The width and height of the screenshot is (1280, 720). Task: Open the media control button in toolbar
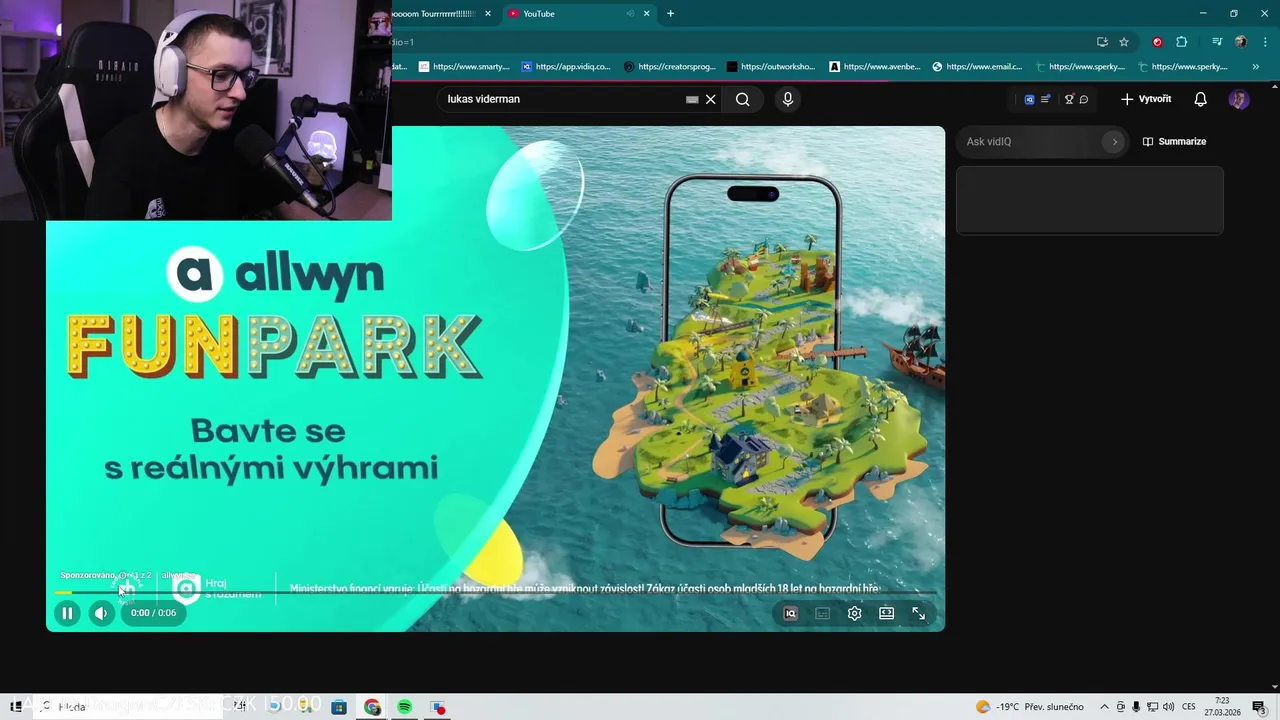pyautogui.click(x=1217, y=42)
